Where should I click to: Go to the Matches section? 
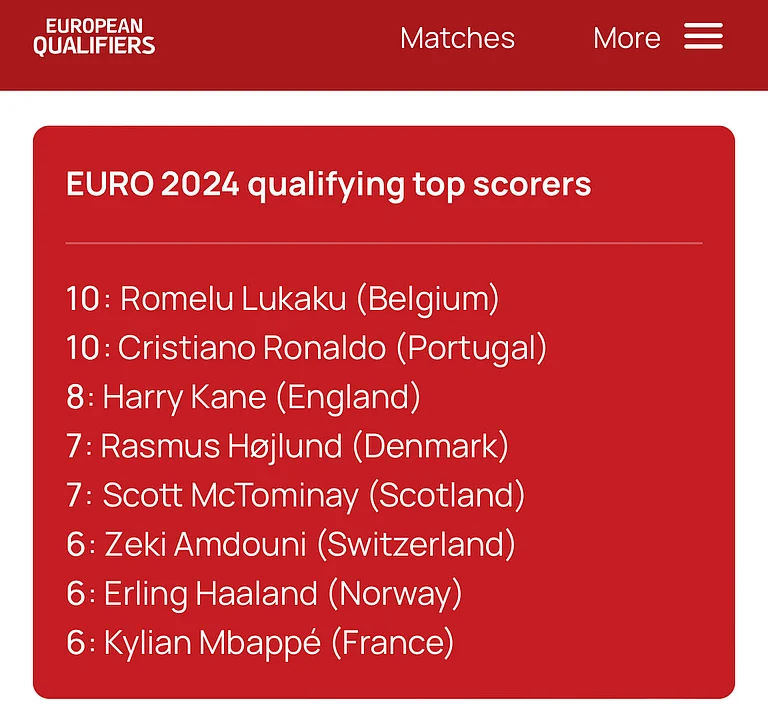click(457, 38)
